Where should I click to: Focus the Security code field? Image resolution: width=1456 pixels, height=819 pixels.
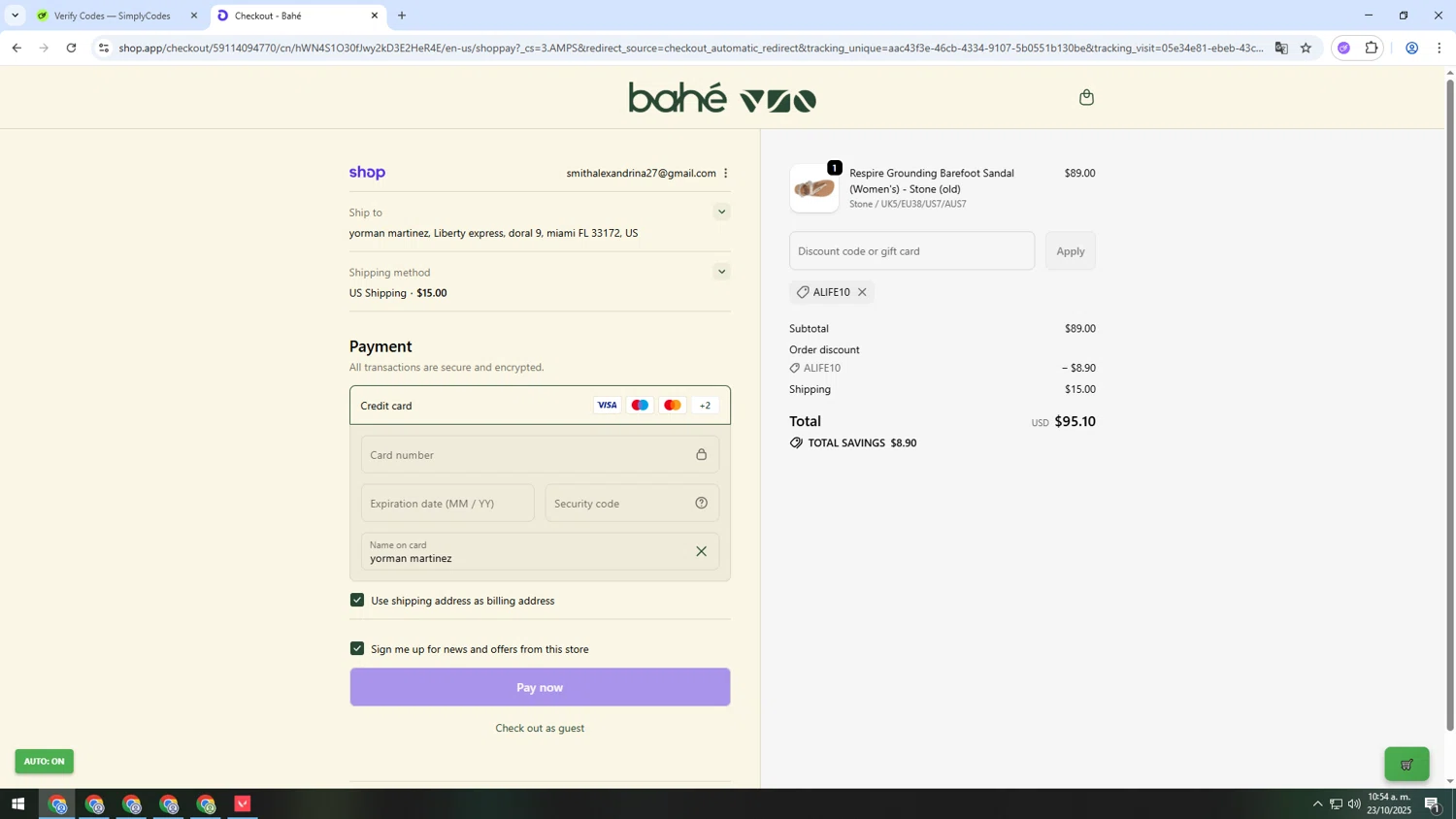[632, 503]
